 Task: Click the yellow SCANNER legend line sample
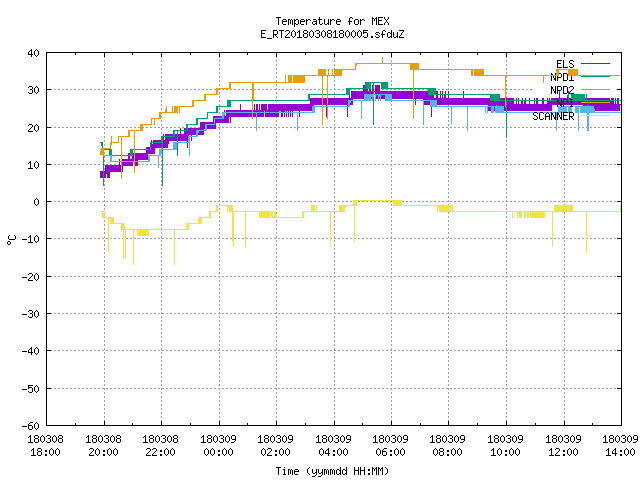(595, 116)
